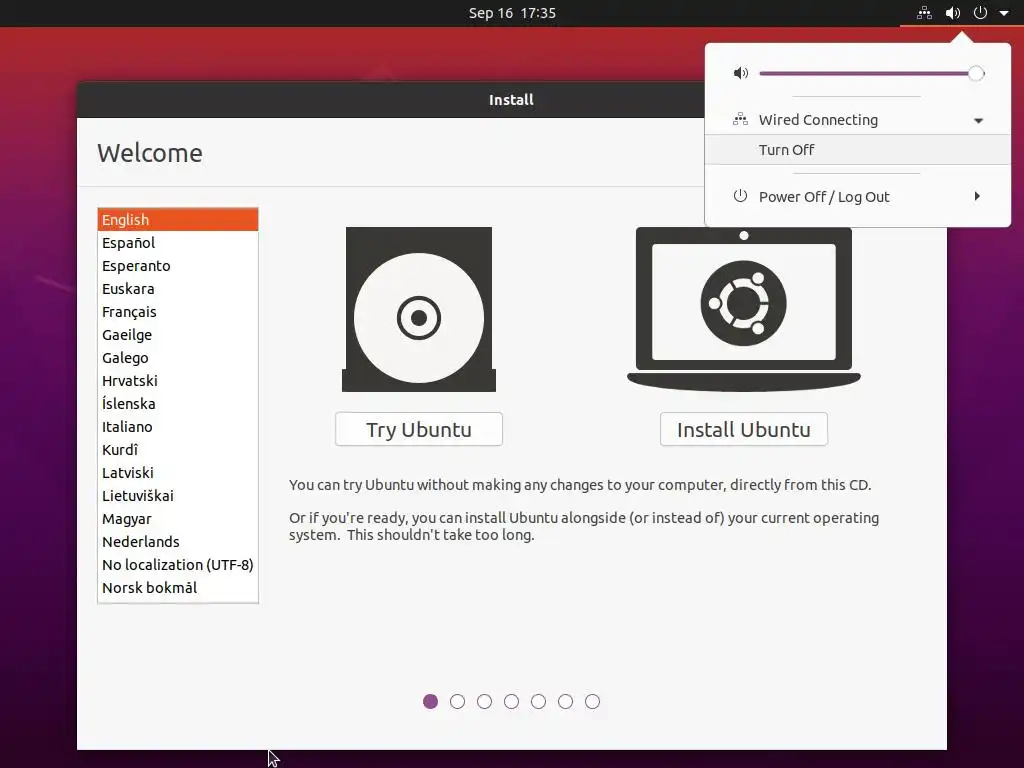Screen dimensions: 1024x768
Task: Click the volume speaker icon in top bar
Action: pos(953,12)
